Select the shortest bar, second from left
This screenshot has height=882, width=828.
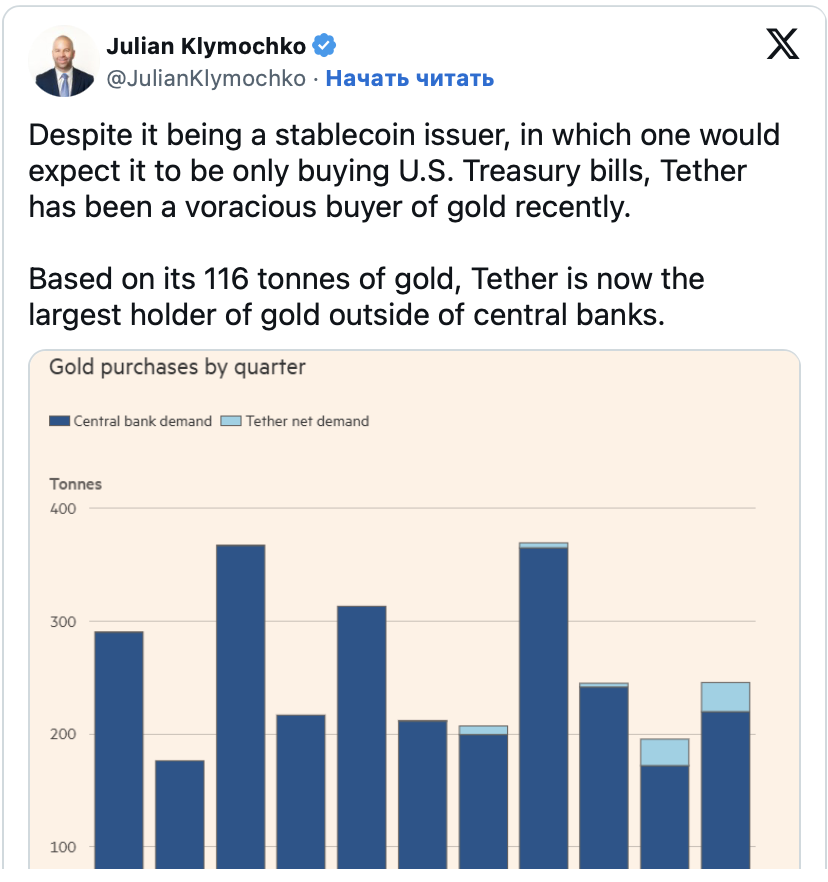point(179,814)
